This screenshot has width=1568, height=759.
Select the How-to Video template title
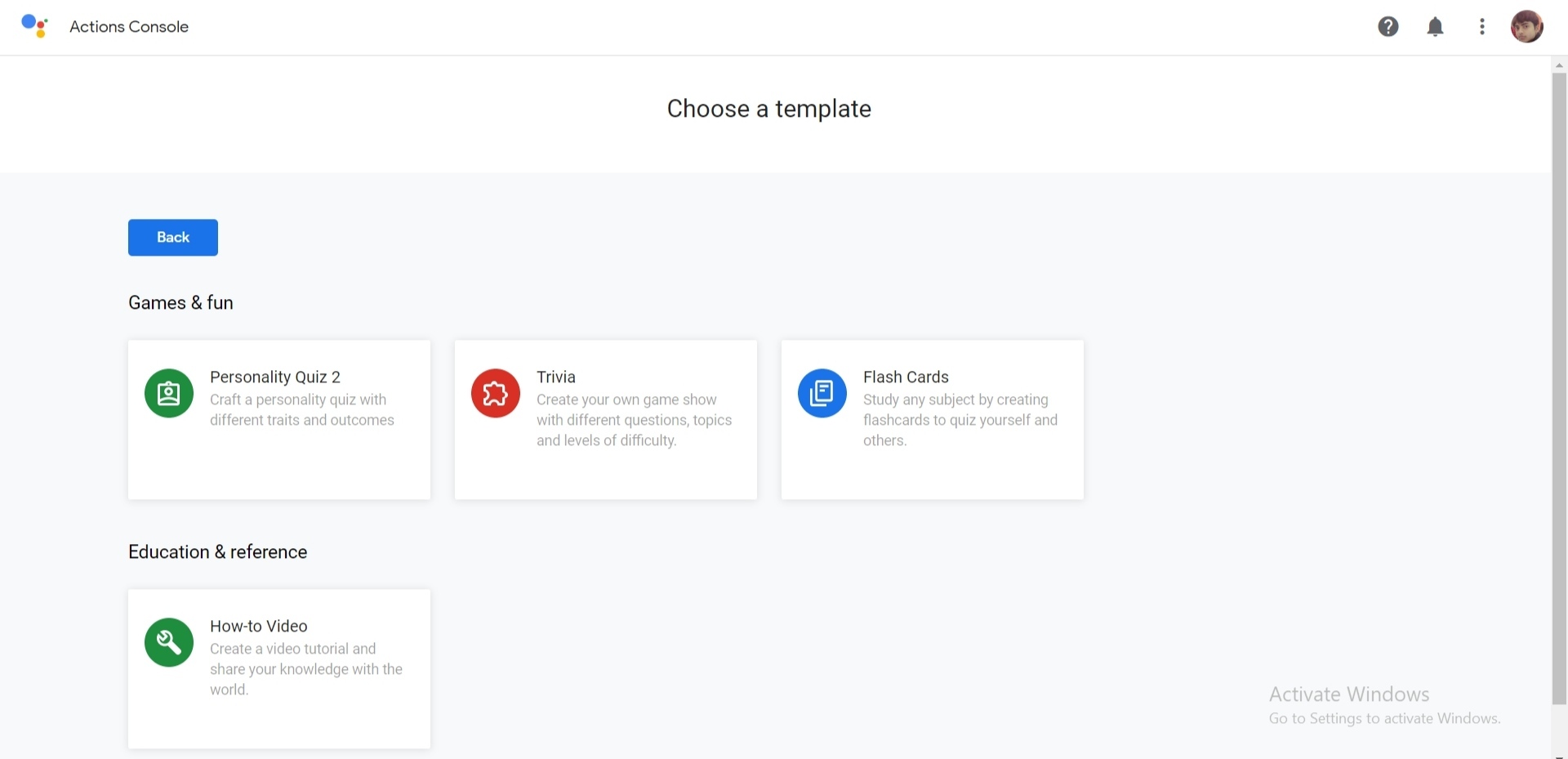(259, 626)
